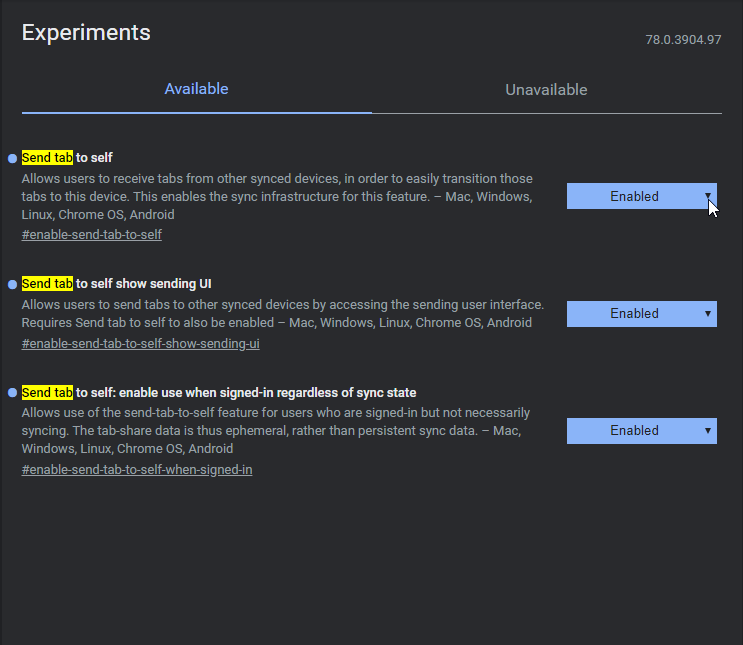Click the version number 78.0.3904.97
The image size is (743, 645).
pyautogui.click(x=683, y=40)
